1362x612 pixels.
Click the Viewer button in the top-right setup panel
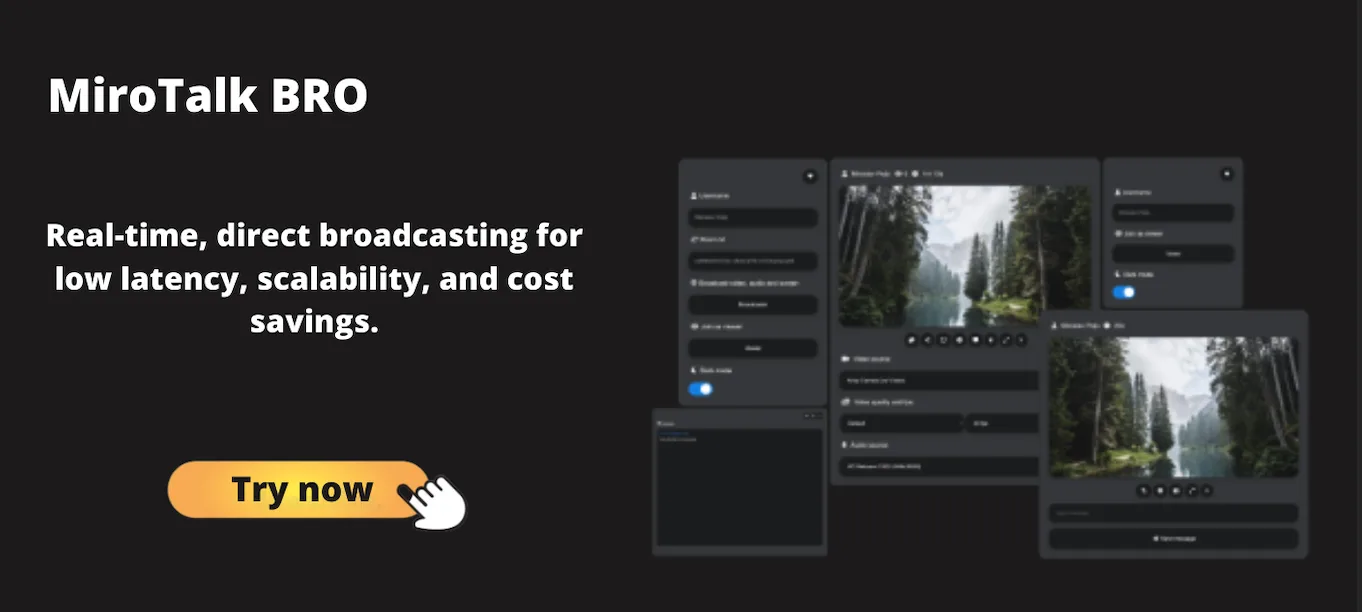tap(1173, 254)
